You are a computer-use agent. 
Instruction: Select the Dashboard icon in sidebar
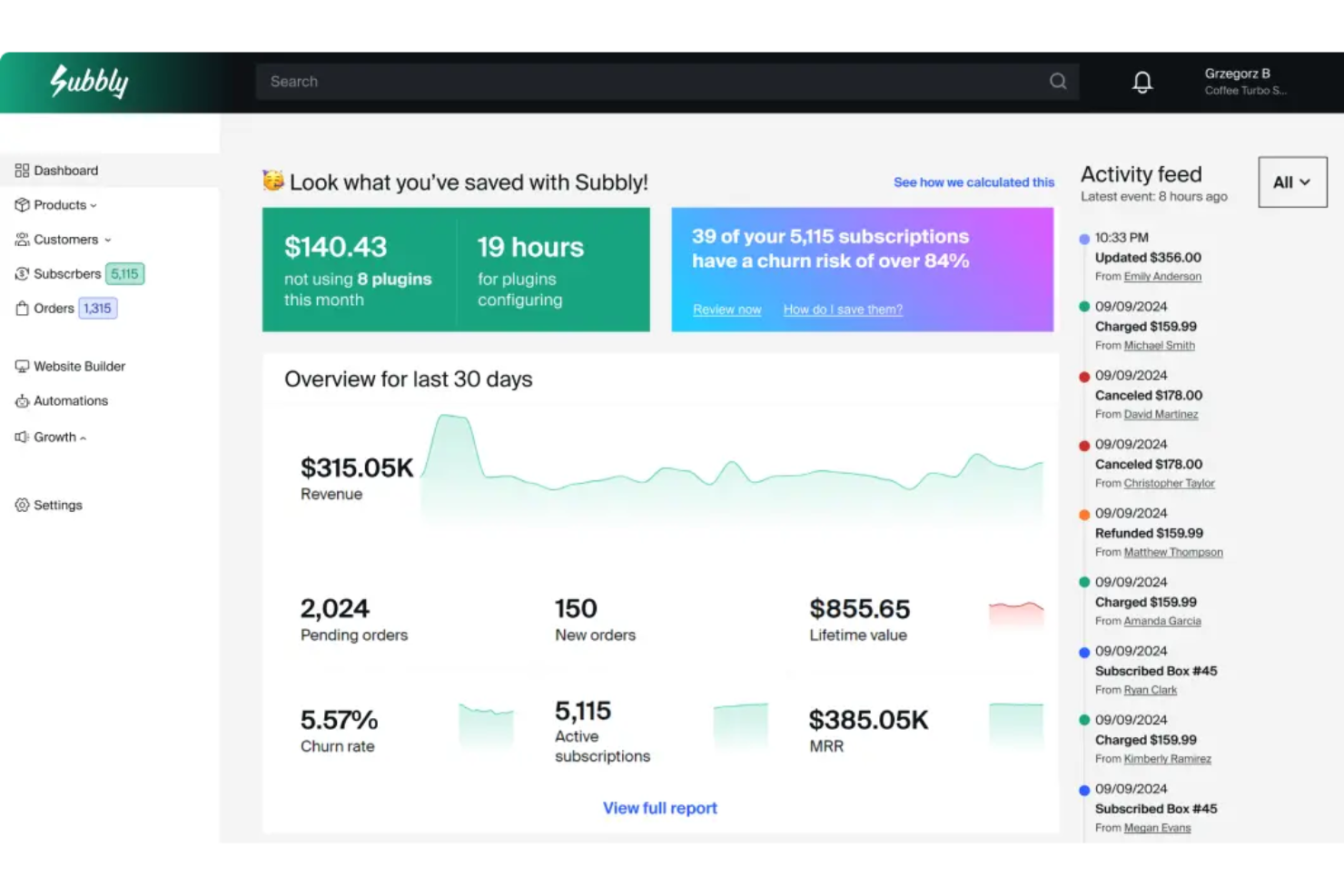pos(22,170)
